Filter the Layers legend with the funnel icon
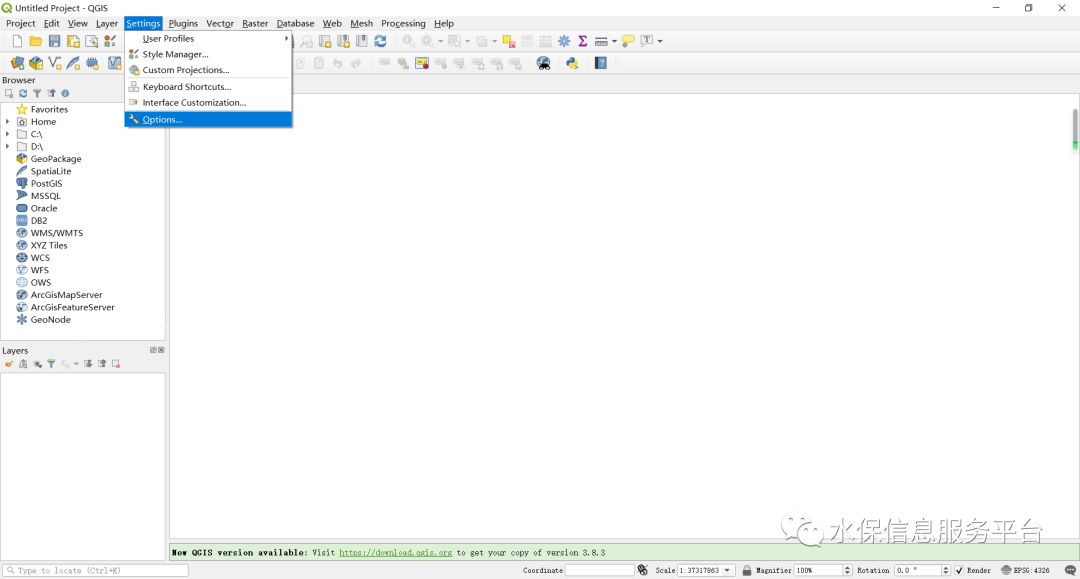1080x579 pixels. (x=51, y=364)
